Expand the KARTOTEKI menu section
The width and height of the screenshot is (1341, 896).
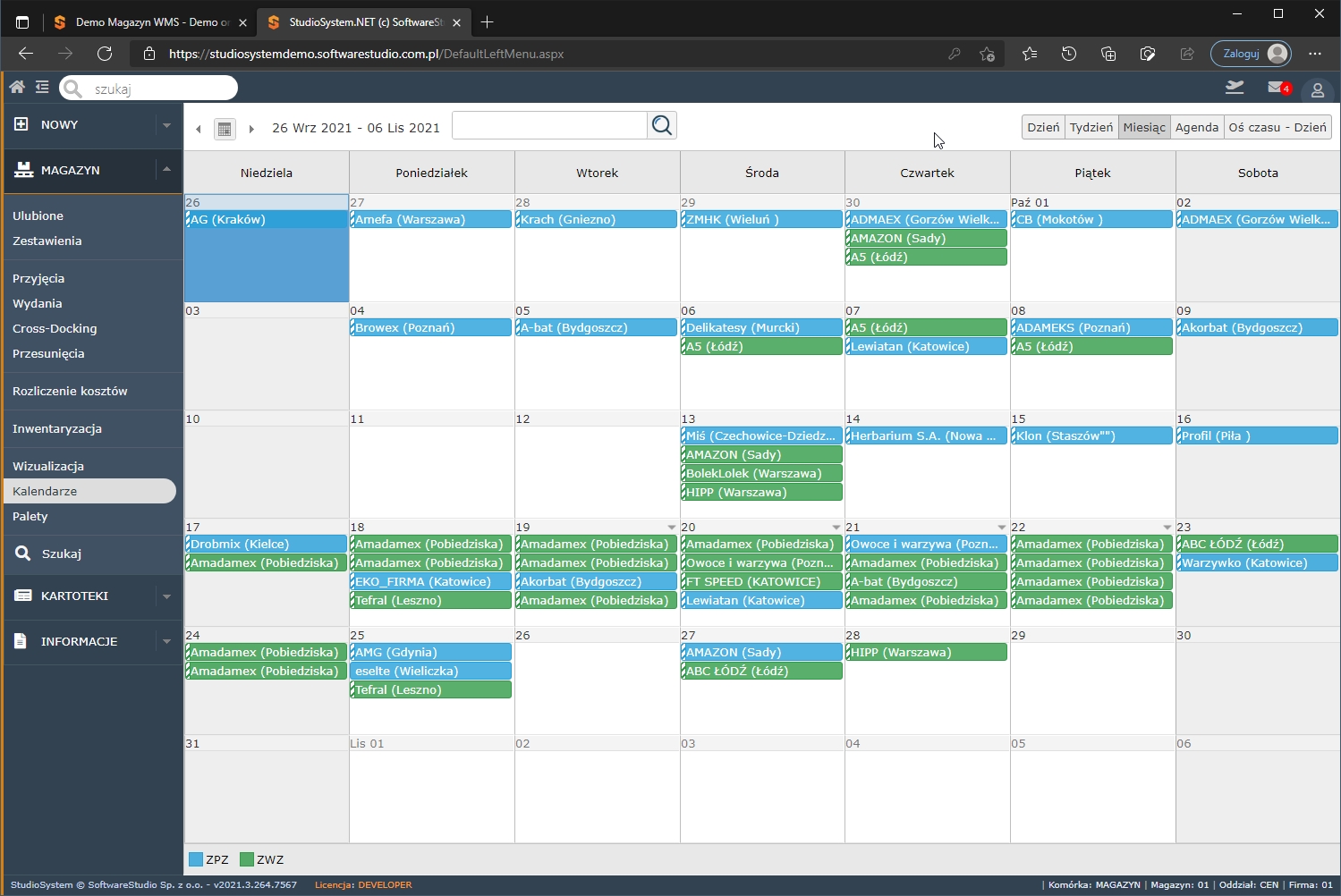166,596
